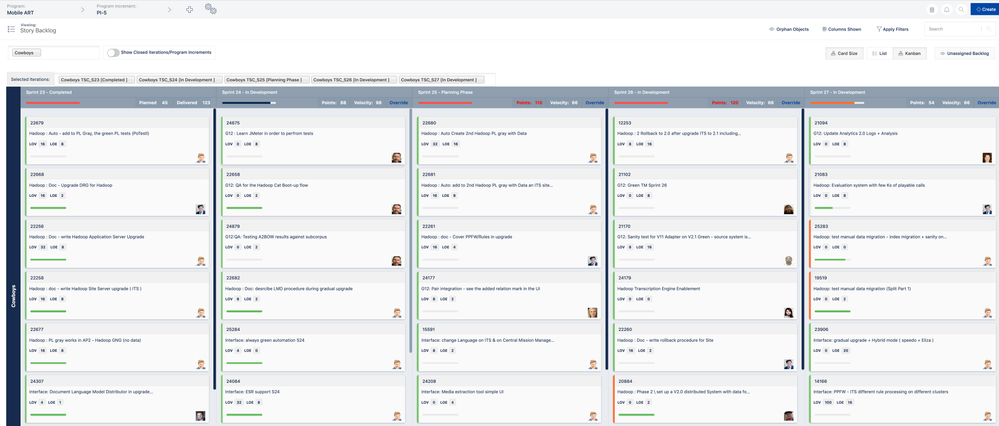Open the notifications bell icon
The width and height of the screenshot is (999, 426).
[946, 10]
